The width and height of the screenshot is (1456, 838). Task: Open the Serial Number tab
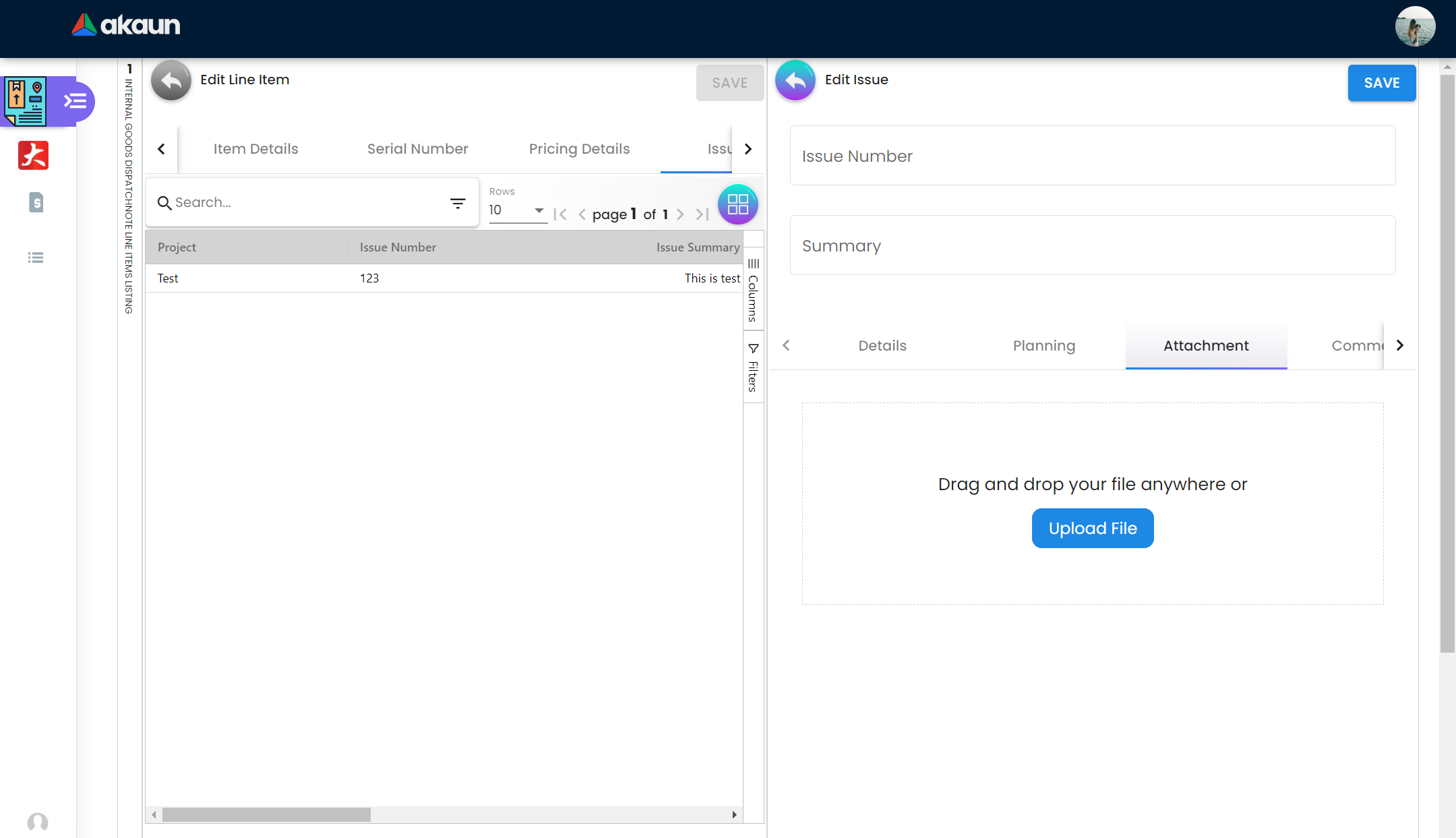click(x=417, y=149)
